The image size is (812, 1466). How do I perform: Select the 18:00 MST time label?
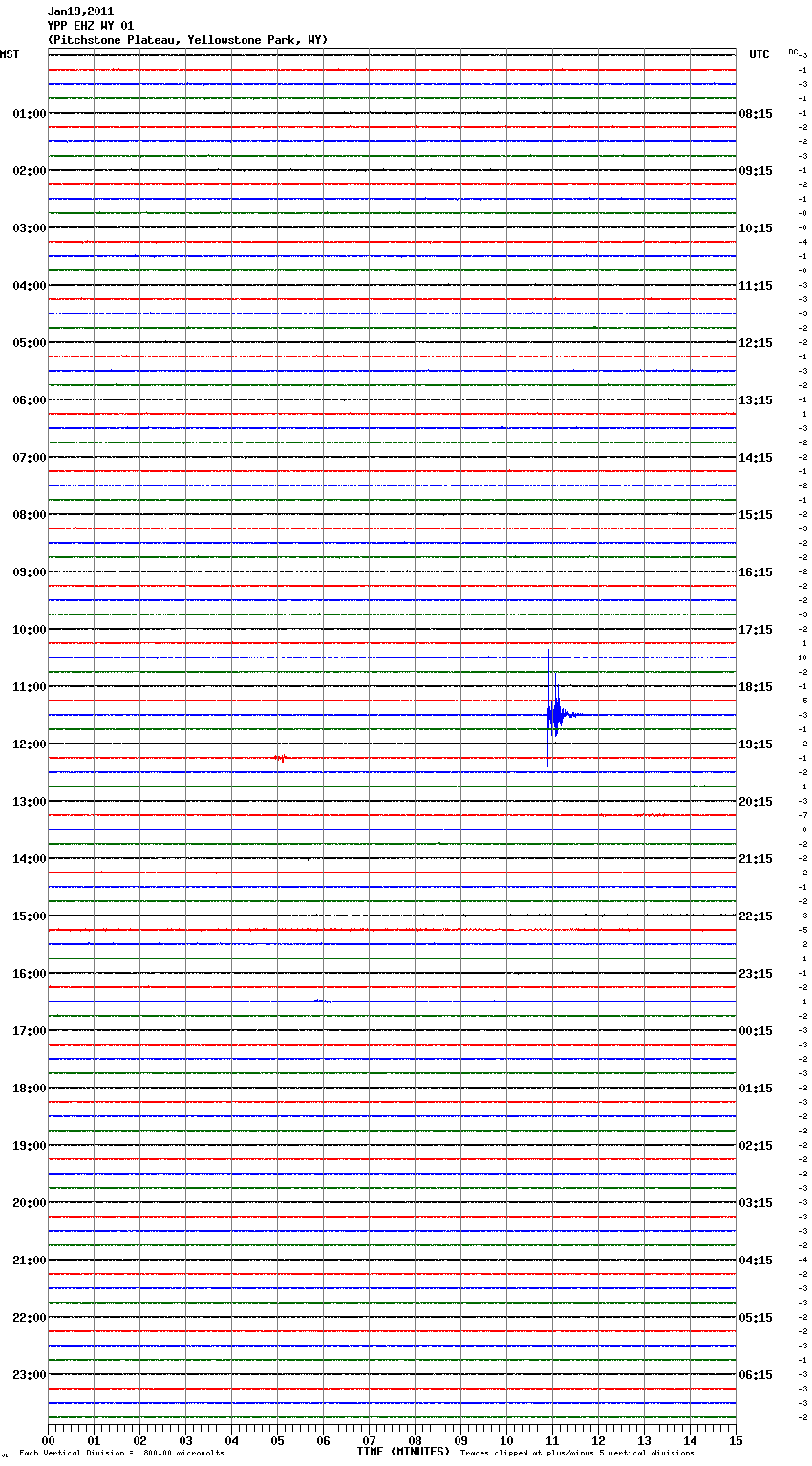coord(29,1089)
